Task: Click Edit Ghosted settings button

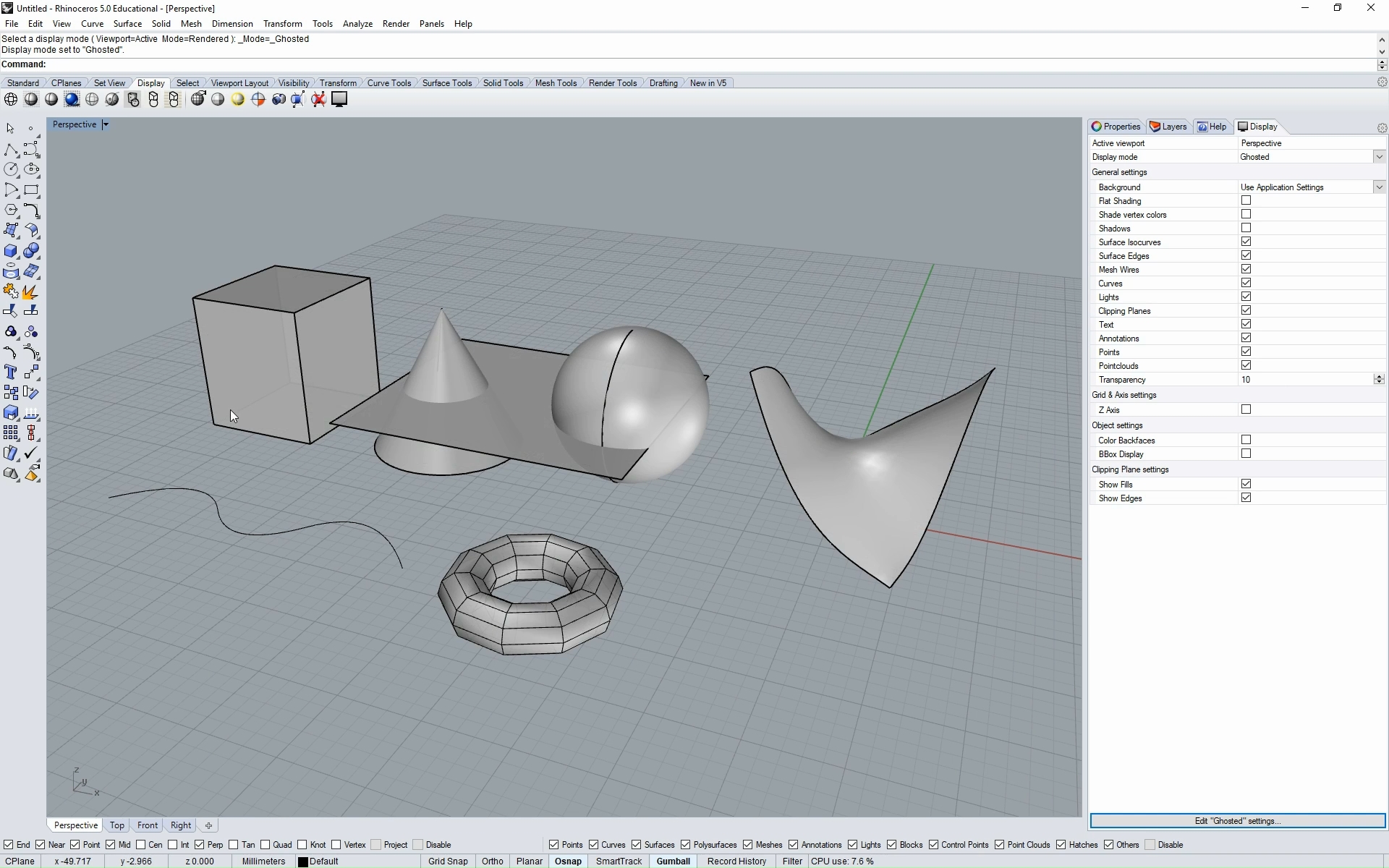Action: click(1237, 820)
